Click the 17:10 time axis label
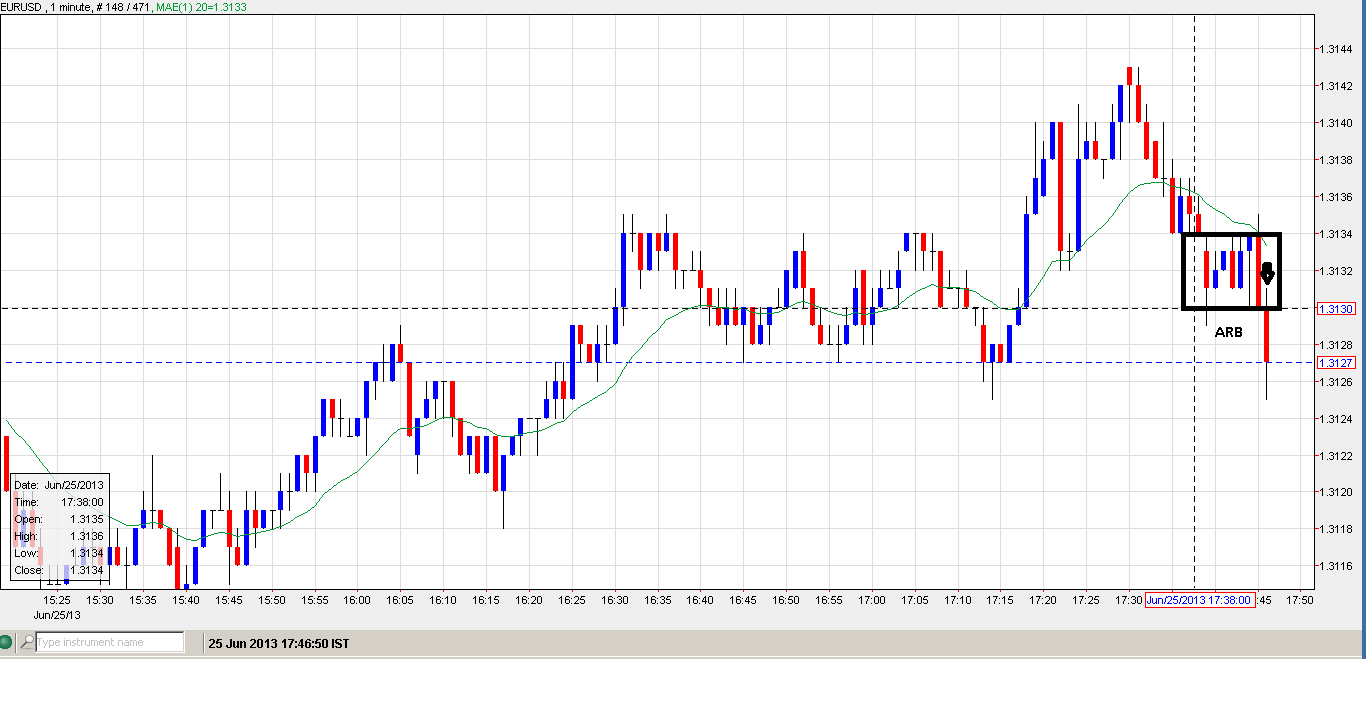The width and height of the screenshot is (1370, 728). 958,600
